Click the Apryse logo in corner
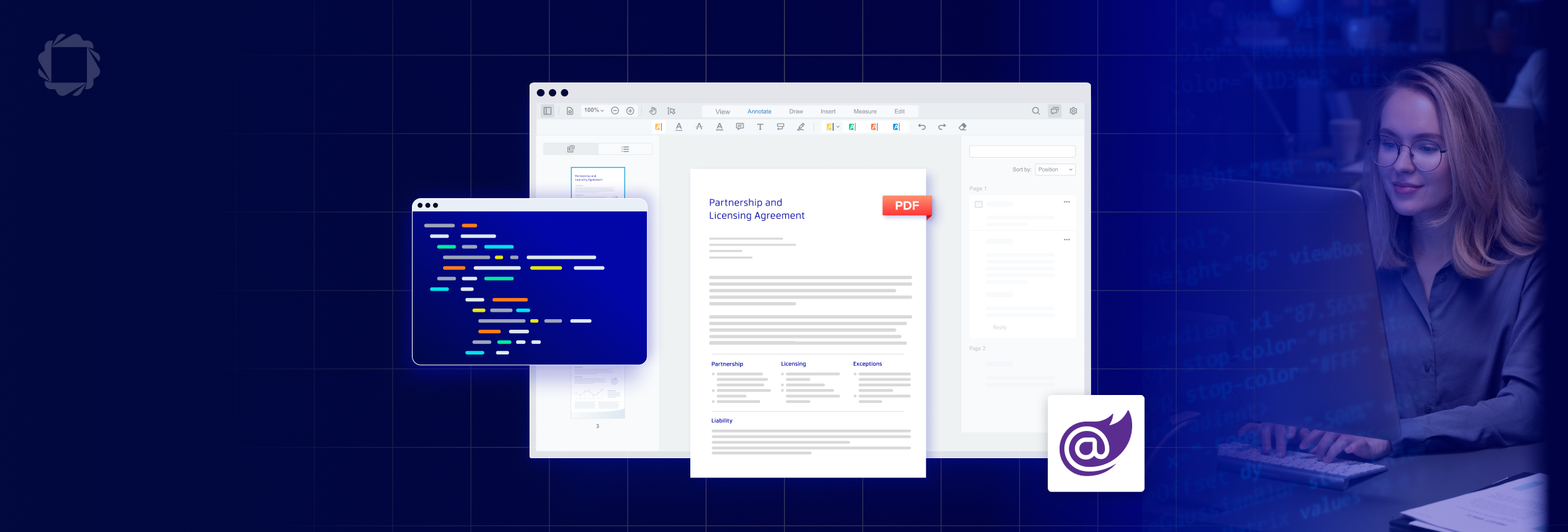This screenshot has width=1568, height=532. 69,65
